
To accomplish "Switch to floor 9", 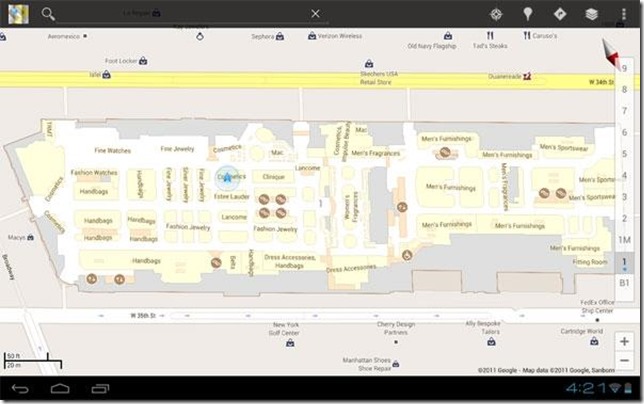I will 624,68.
